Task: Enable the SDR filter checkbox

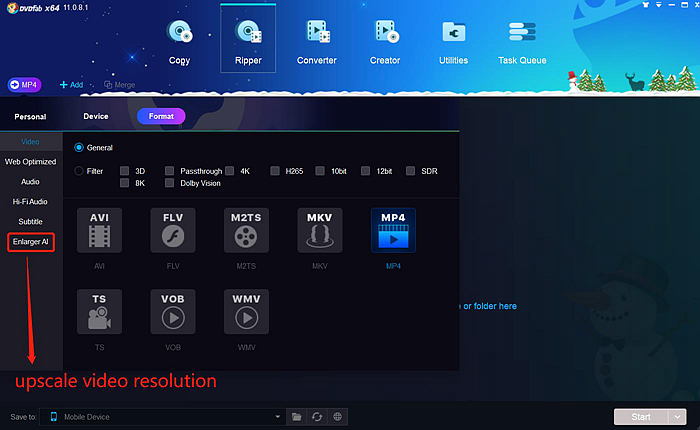Action: point(411,171)
